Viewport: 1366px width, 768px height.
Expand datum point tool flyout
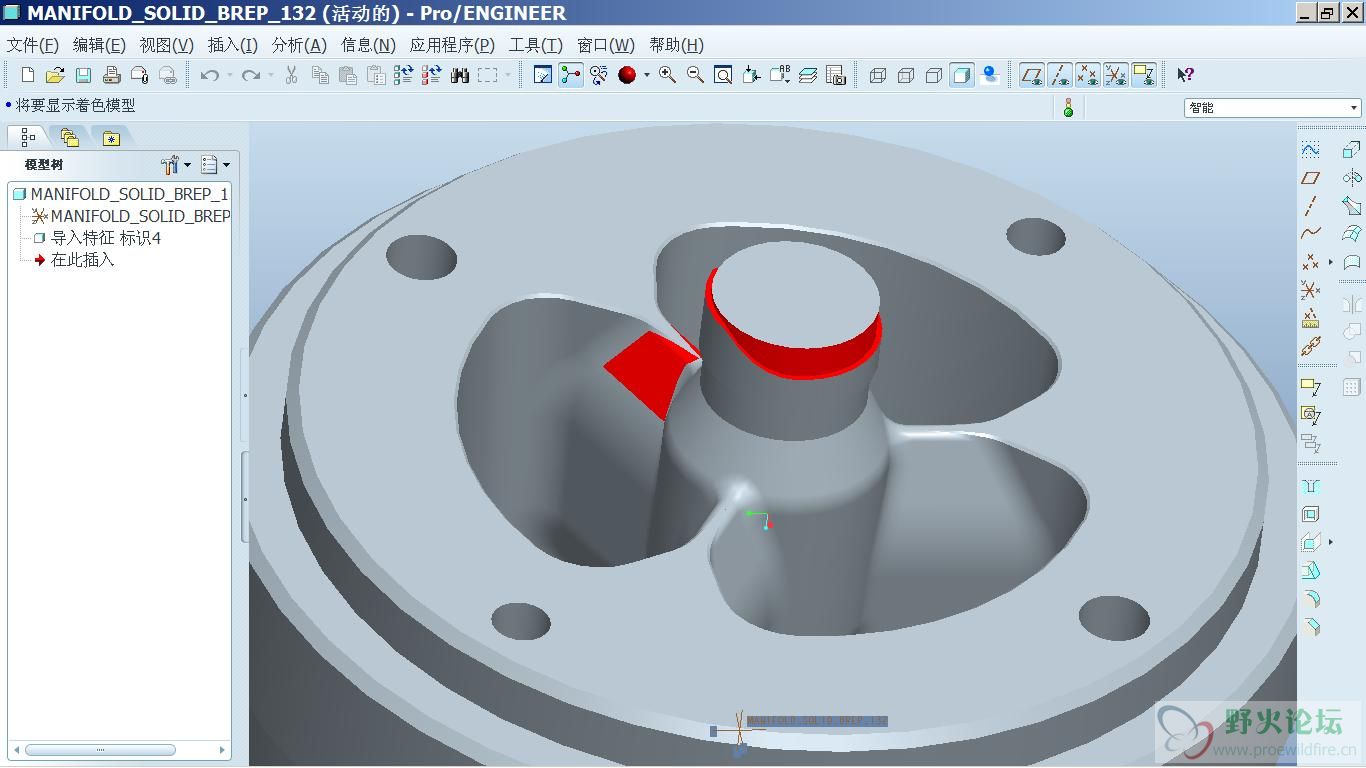tap(1331, 262)
